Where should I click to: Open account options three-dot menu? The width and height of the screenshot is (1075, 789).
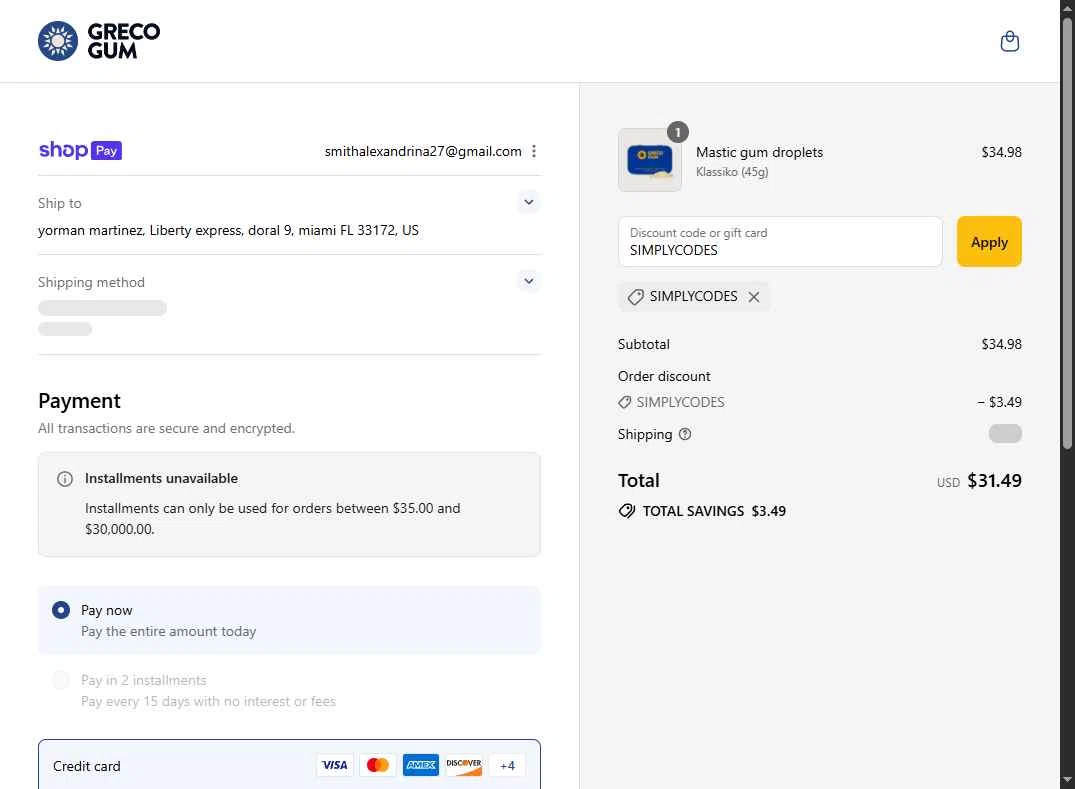[x=534, y=151]
